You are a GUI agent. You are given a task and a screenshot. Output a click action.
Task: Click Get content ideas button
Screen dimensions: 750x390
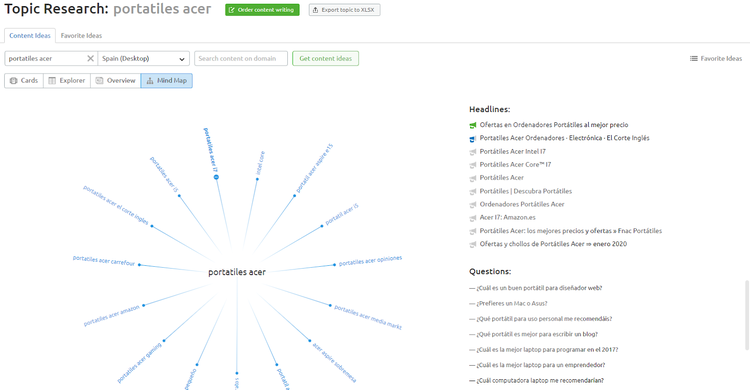325,58
